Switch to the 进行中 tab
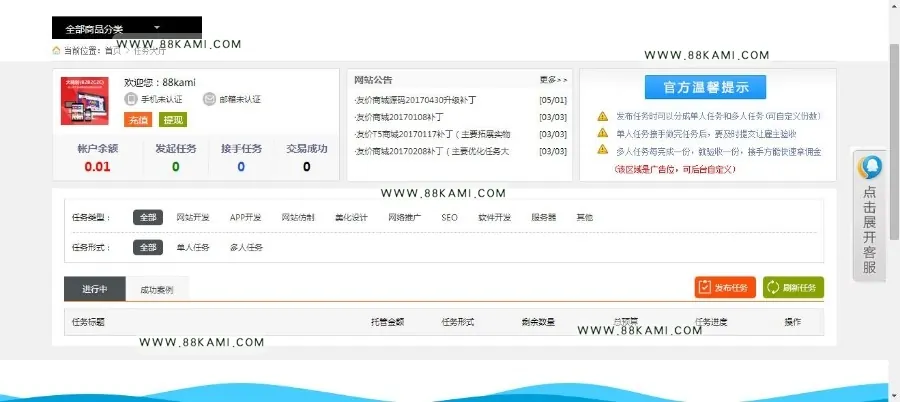 (95, 289)
